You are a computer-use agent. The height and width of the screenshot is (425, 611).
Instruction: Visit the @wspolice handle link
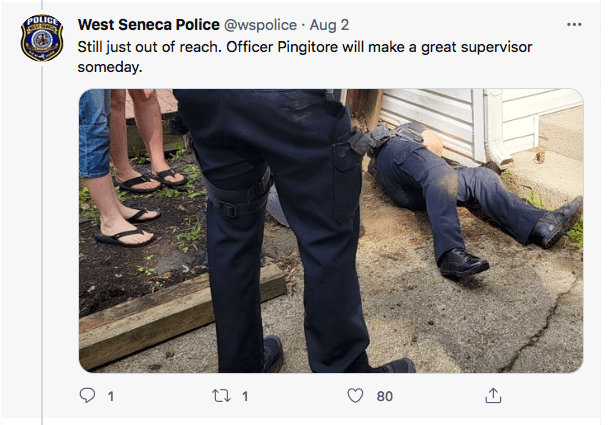click(x=260, y=25)
